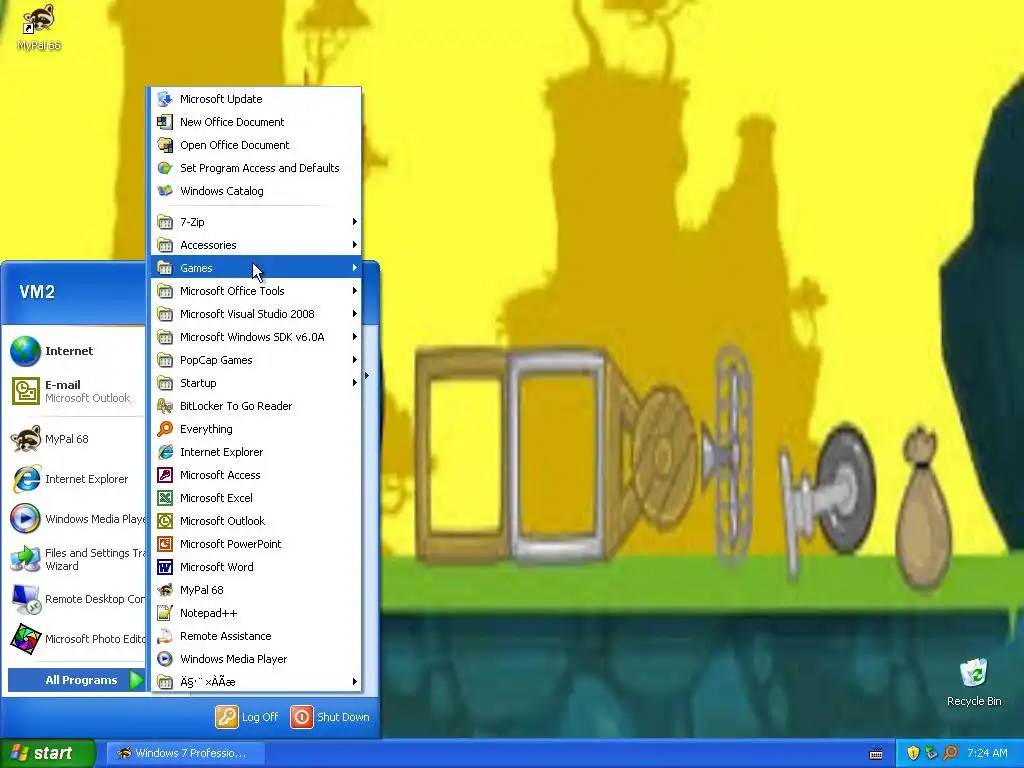Image resolution: width=1024 pixels, height=768 pixels.
Task: Click the taskbar clock showing 7:24 AM
Action: pos(987,753)
